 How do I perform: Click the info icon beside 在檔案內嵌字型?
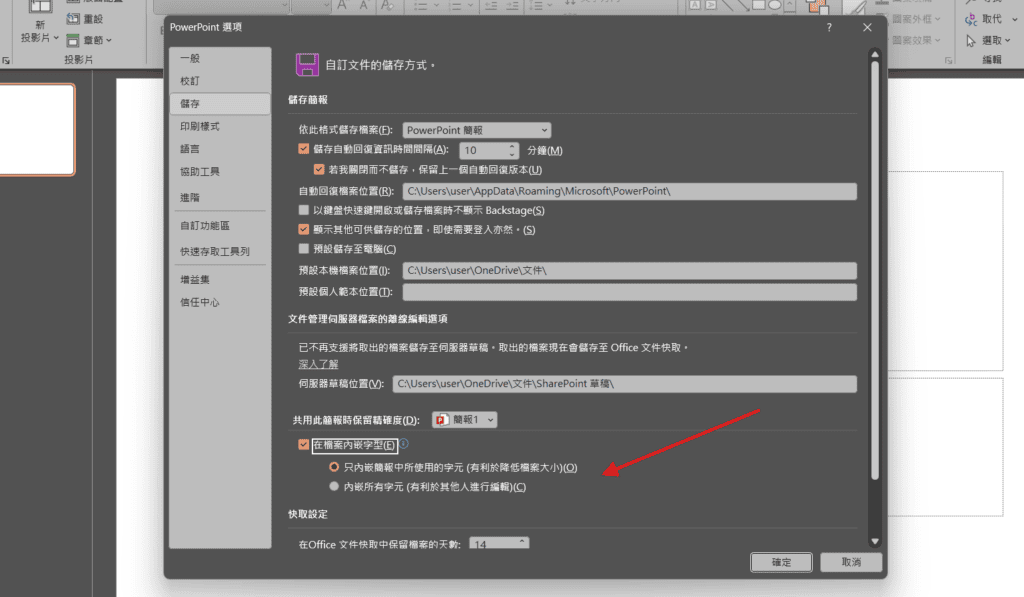click(x=404, y=444)
